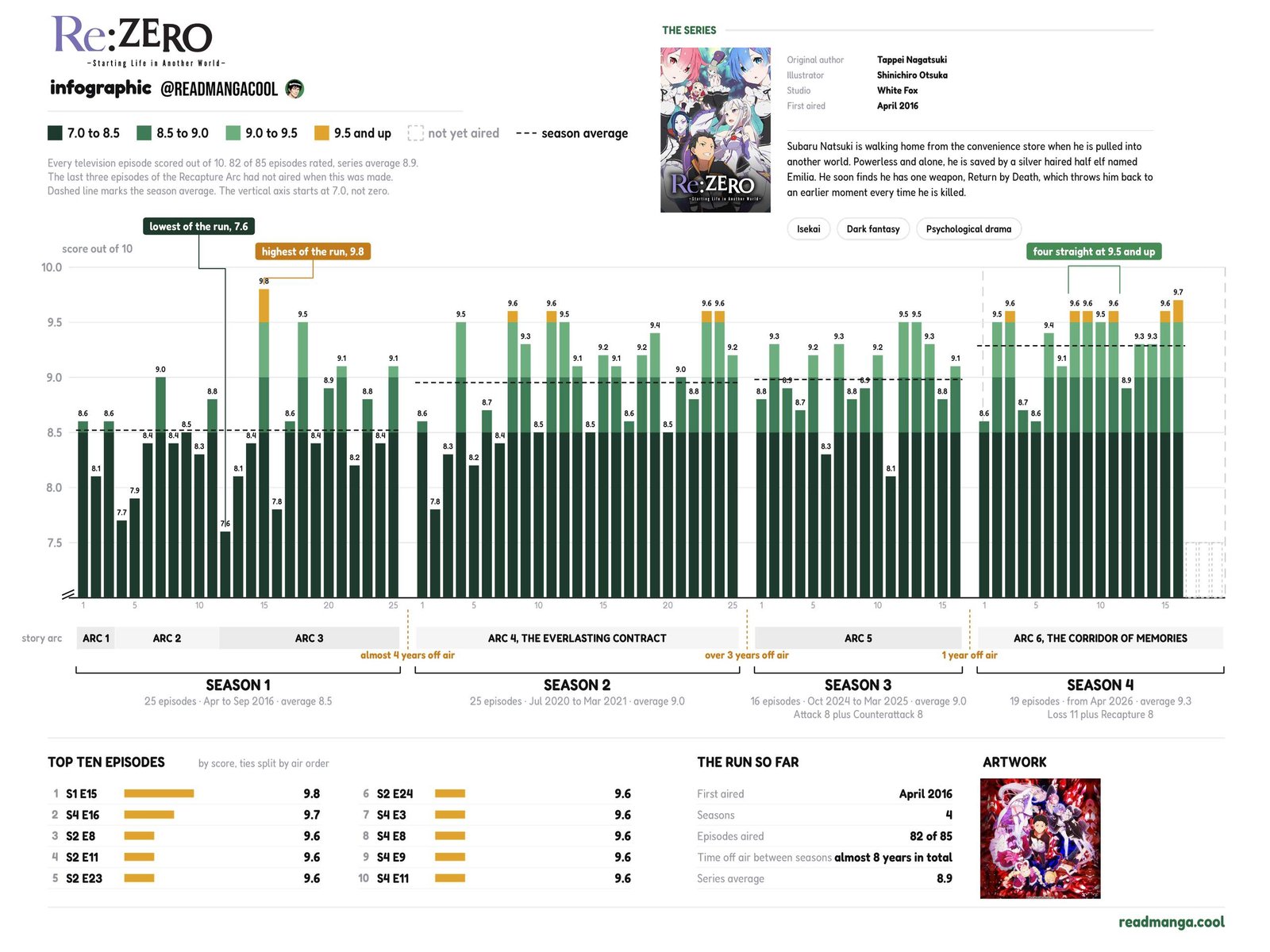Click the @READMANGACOOL avatar icon
The image size is (1270, 952).
294,89
